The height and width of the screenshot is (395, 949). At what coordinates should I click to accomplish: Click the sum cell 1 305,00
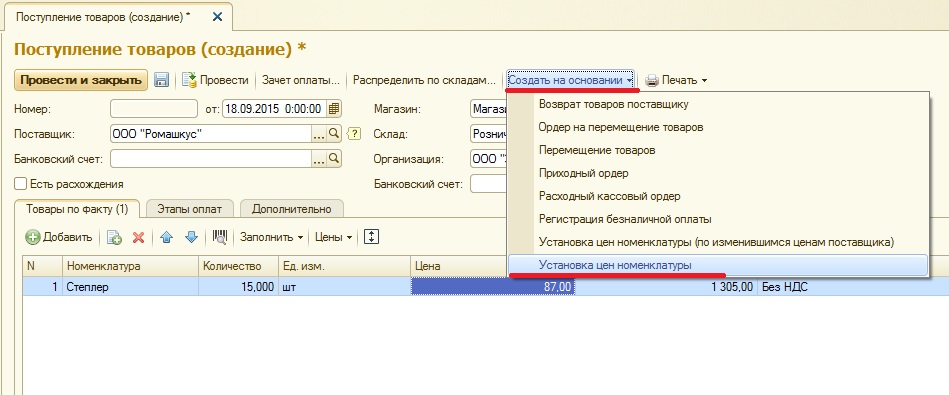point(666,287)
